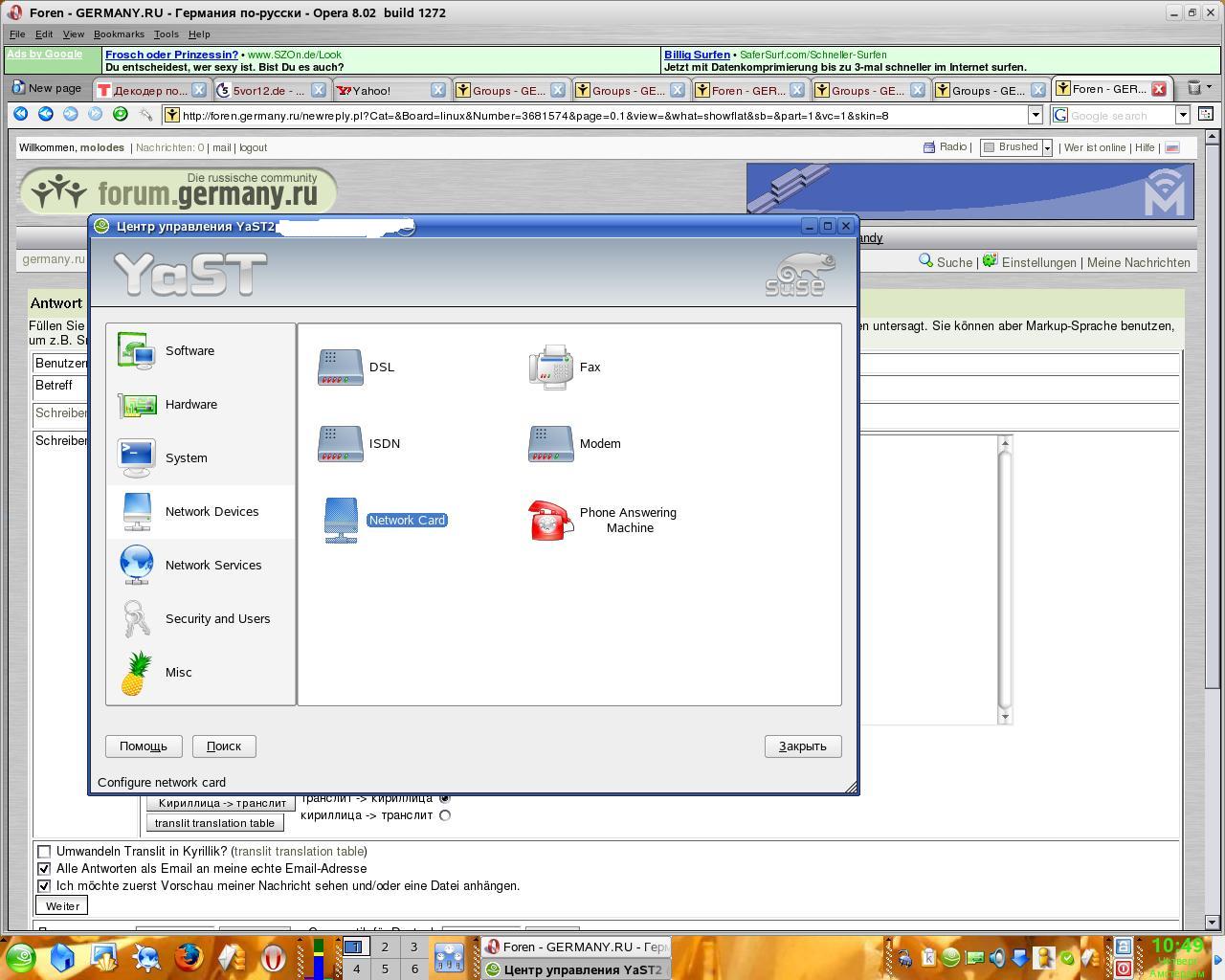Click the Закрыть button in YaST
The image size is (1225, 980).
[x=803, y=746]
